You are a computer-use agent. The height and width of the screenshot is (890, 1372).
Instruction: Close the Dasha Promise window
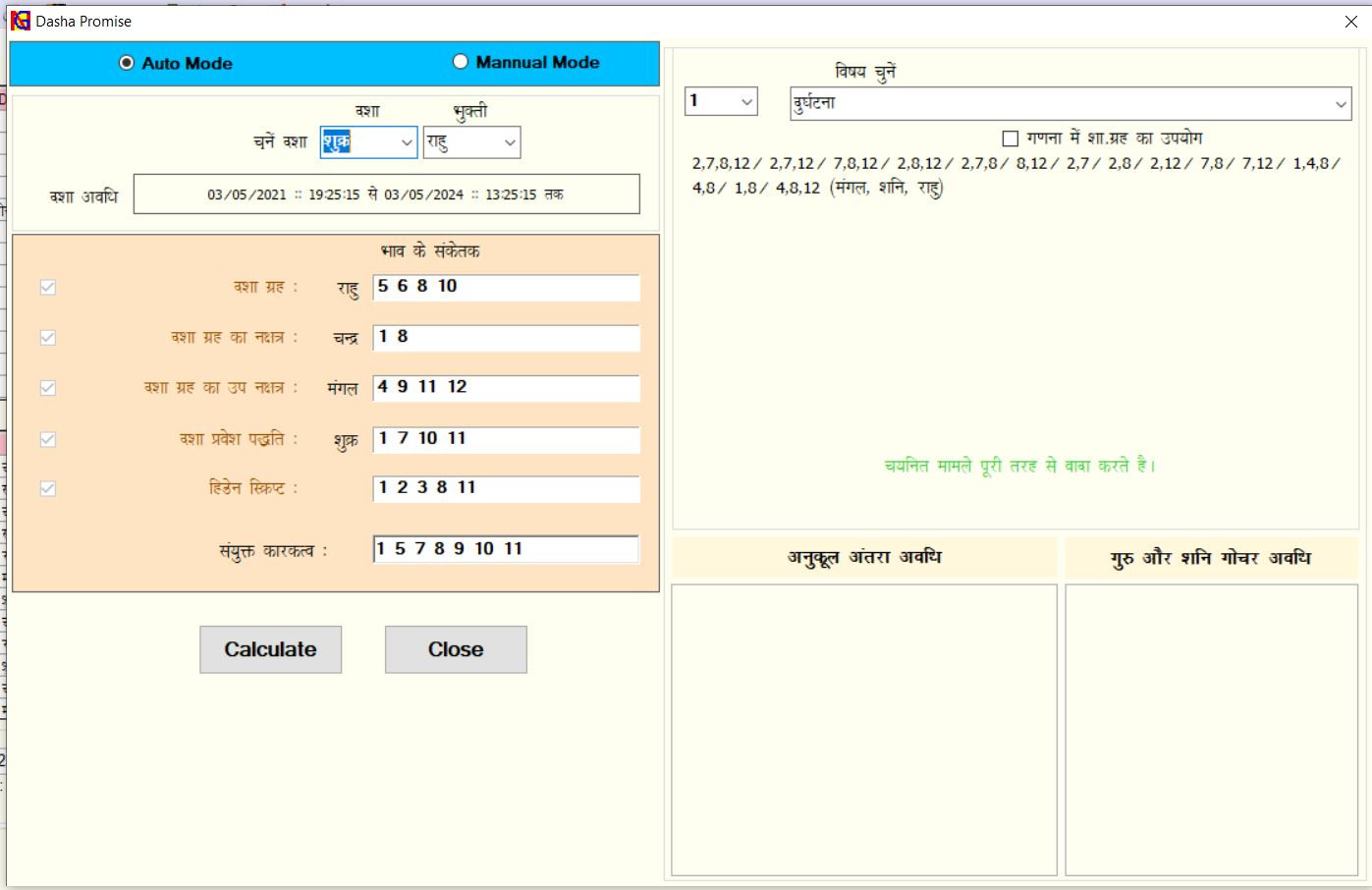[1350, 22]
